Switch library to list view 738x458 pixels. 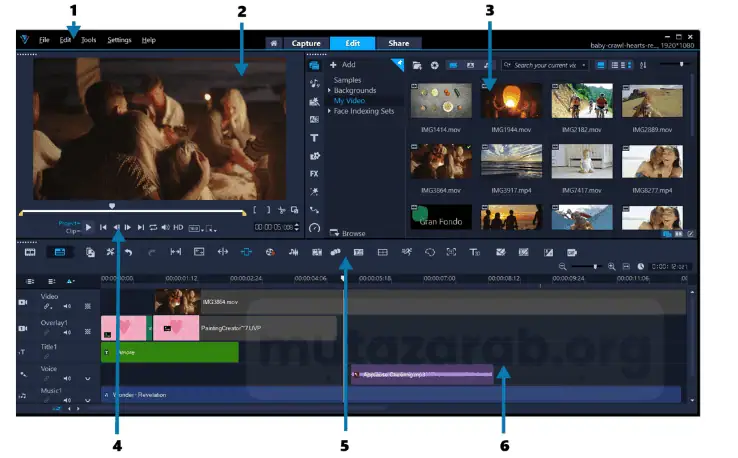[x=615, y=65]
